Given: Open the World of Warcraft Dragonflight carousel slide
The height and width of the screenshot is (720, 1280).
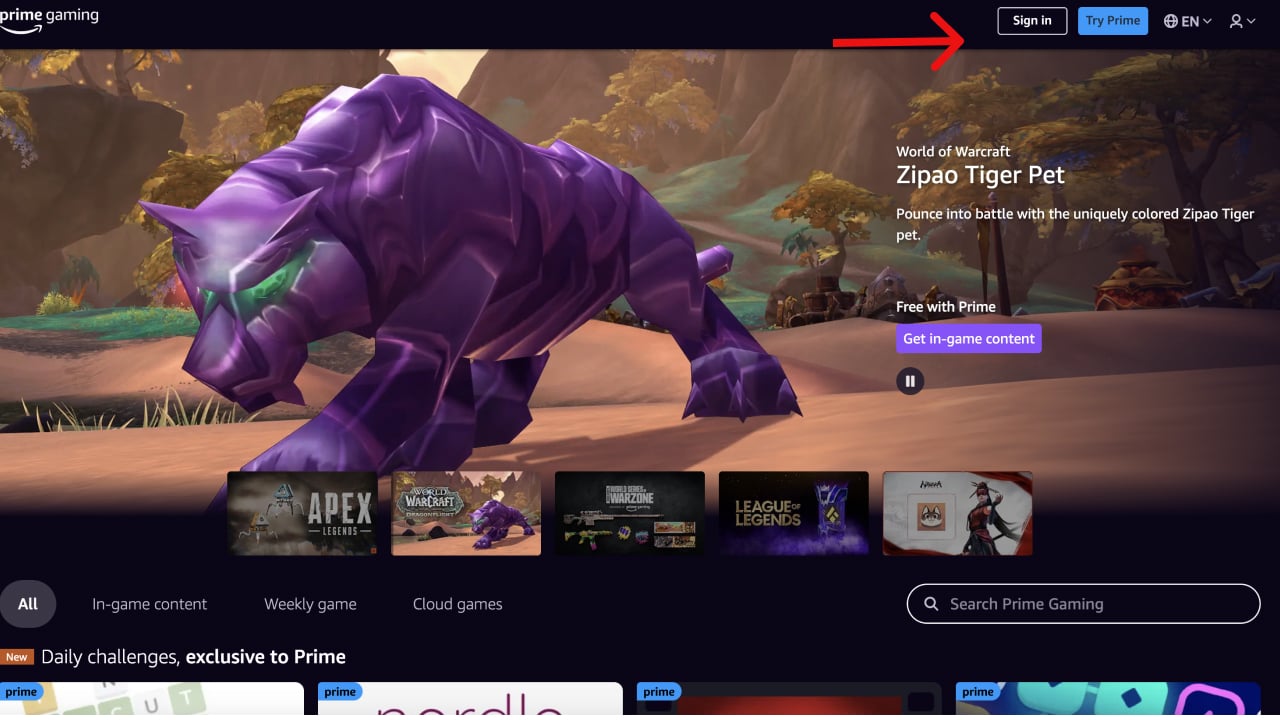Looking at the screenshot, I should (x=466, y=513).
